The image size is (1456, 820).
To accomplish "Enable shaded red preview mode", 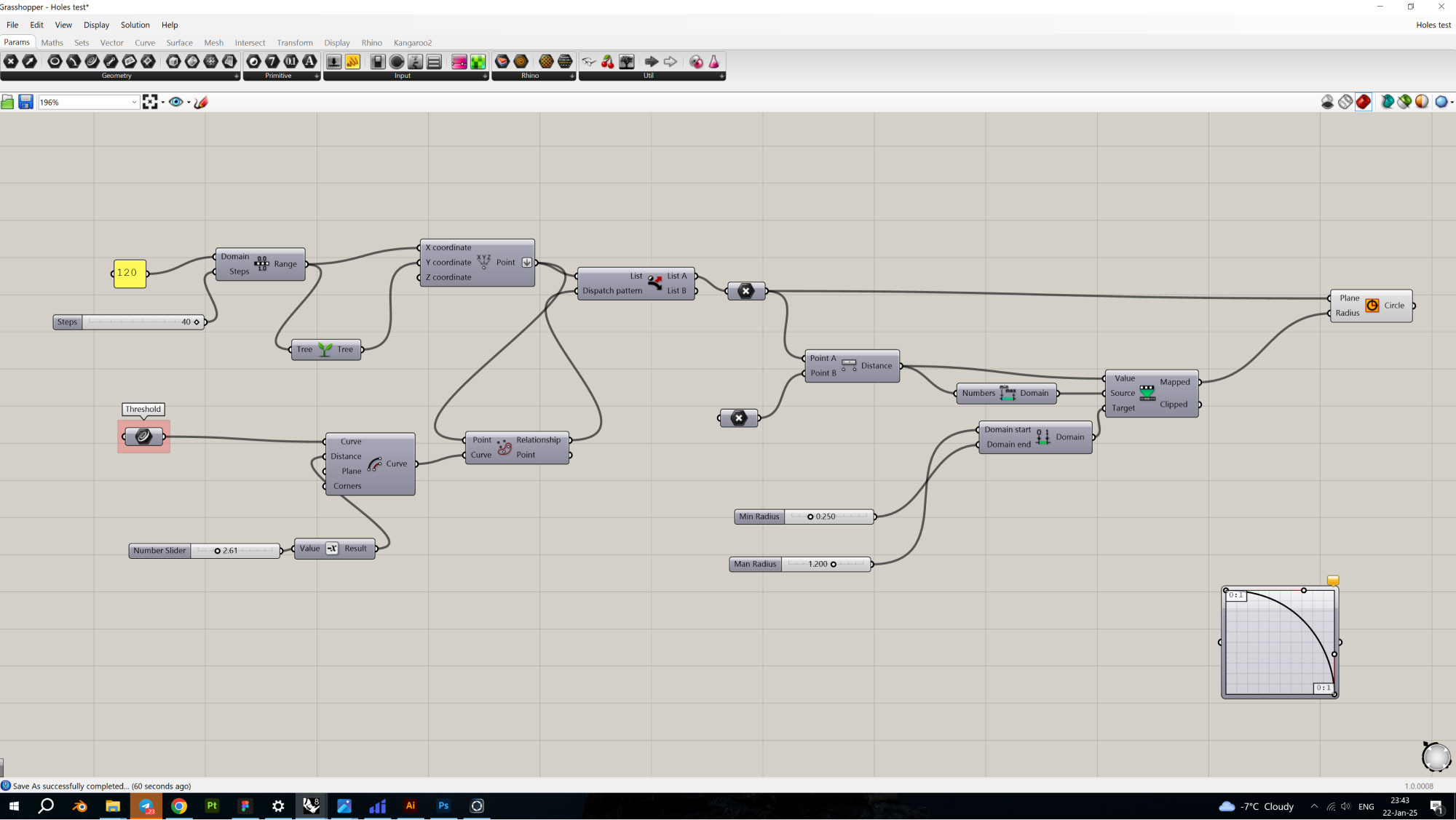I will point(1364,102).
